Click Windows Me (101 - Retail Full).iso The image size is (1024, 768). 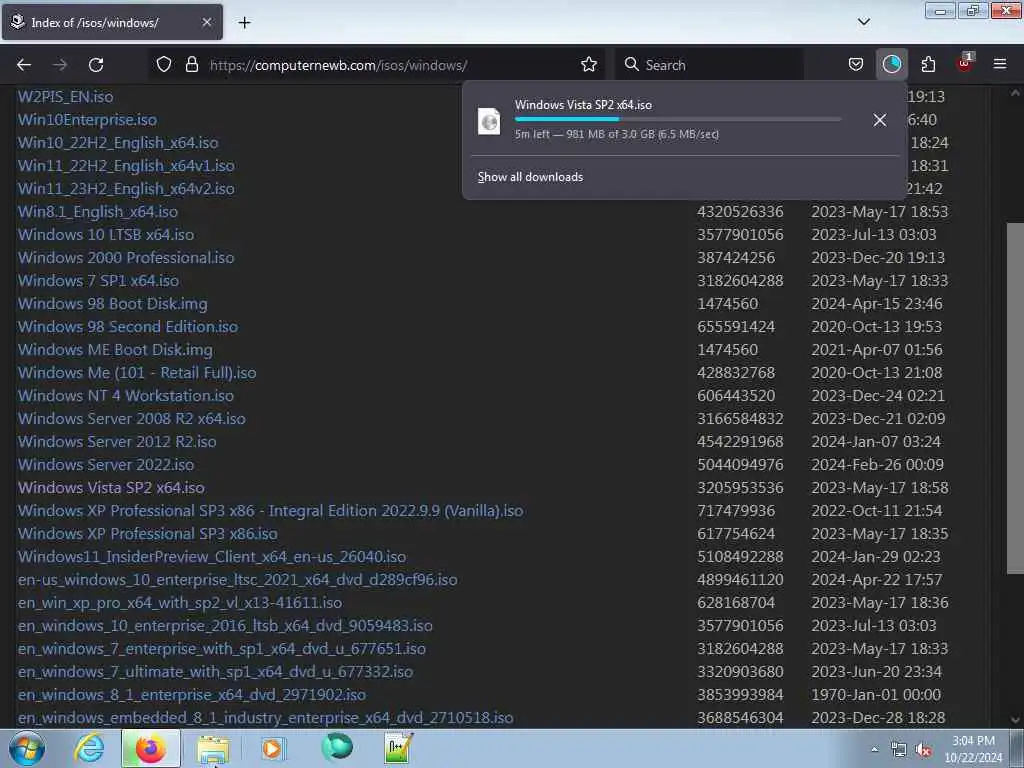tap(137, 372)
